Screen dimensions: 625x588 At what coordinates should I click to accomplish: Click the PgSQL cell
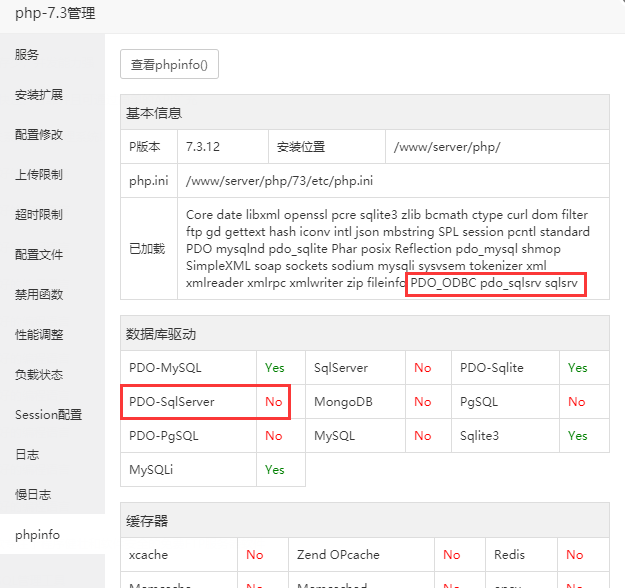(x=505, y=401)
